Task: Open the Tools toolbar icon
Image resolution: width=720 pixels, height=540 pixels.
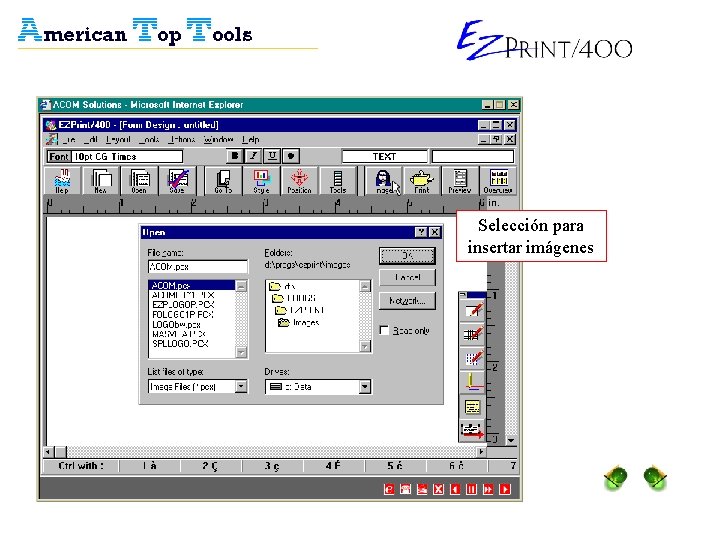Action: point(338,181)
